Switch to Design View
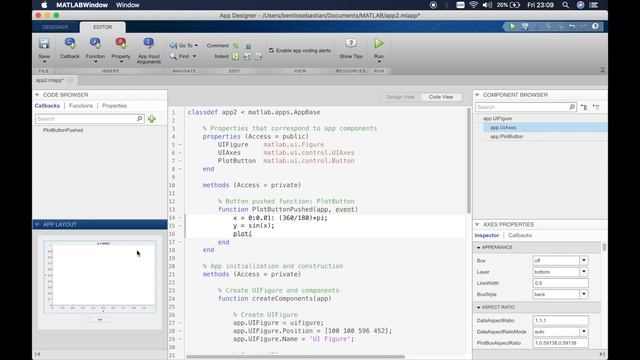Viewport: 640px width, 360px height. coord(400,97)
